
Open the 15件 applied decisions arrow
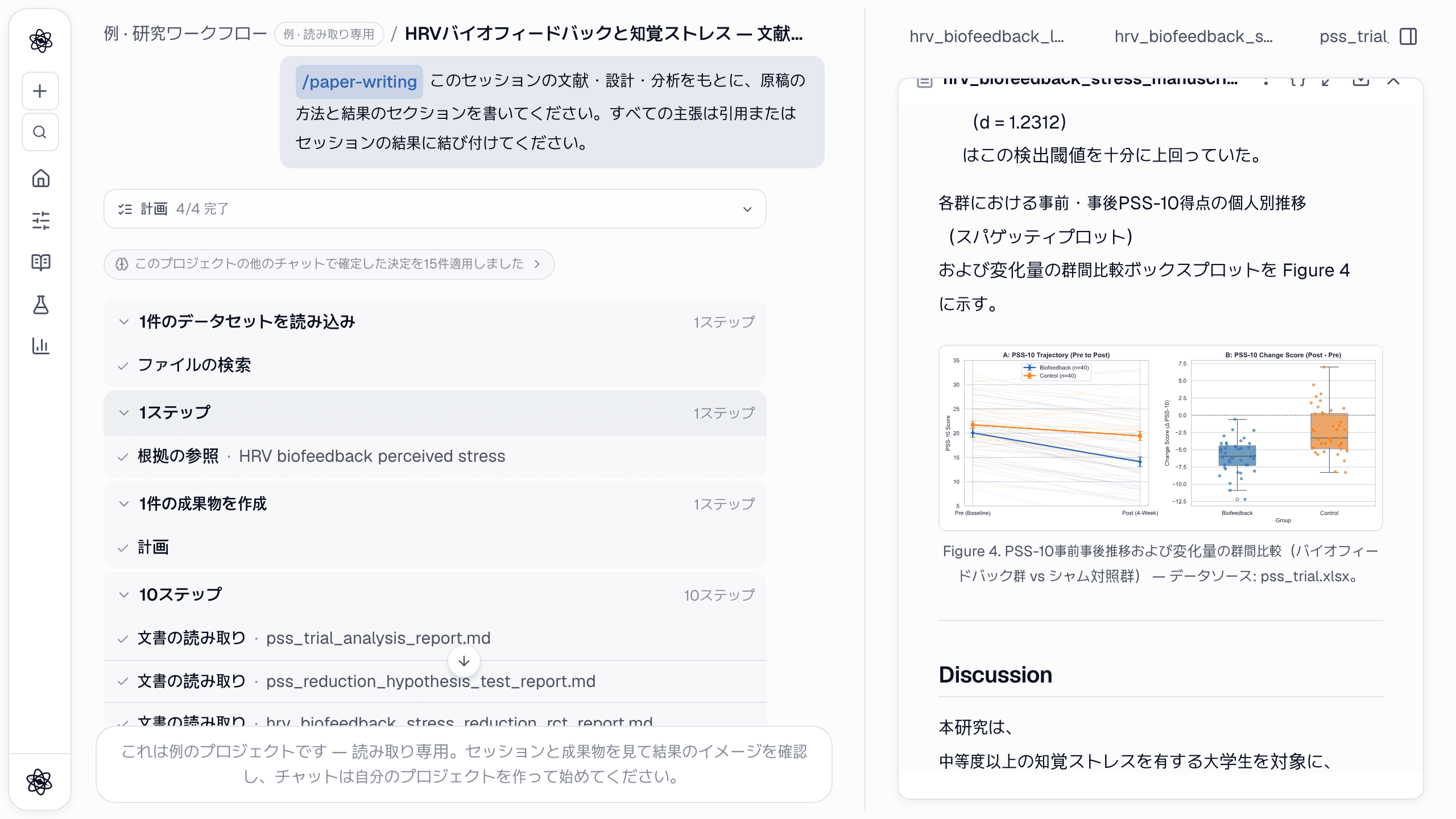tap(537, 264)
